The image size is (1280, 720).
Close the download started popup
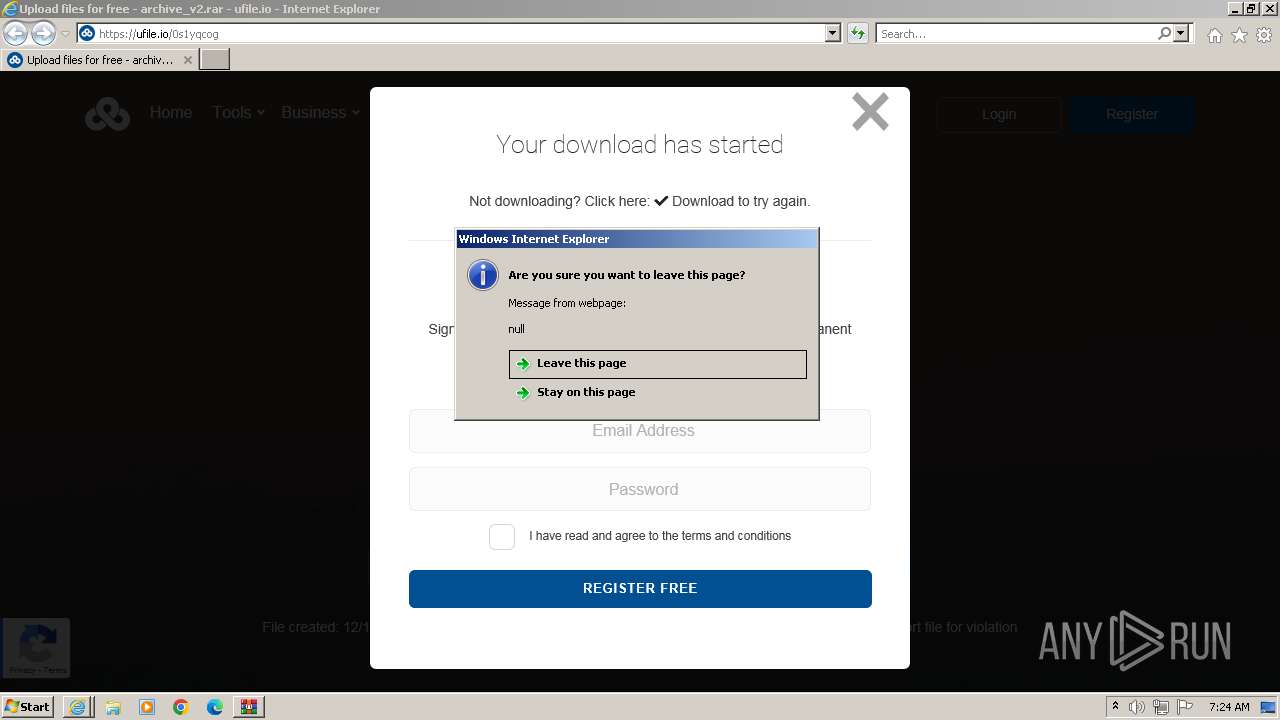click(x=870, y=112)
